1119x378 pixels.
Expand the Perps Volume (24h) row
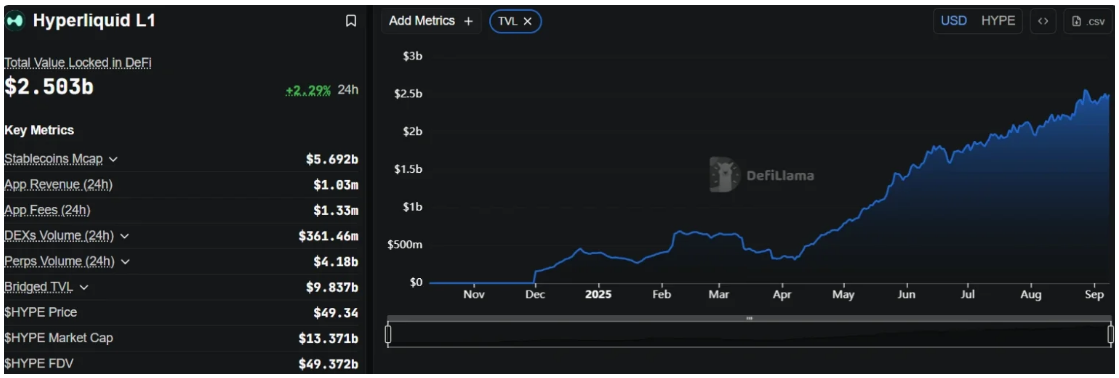point(126,261)
